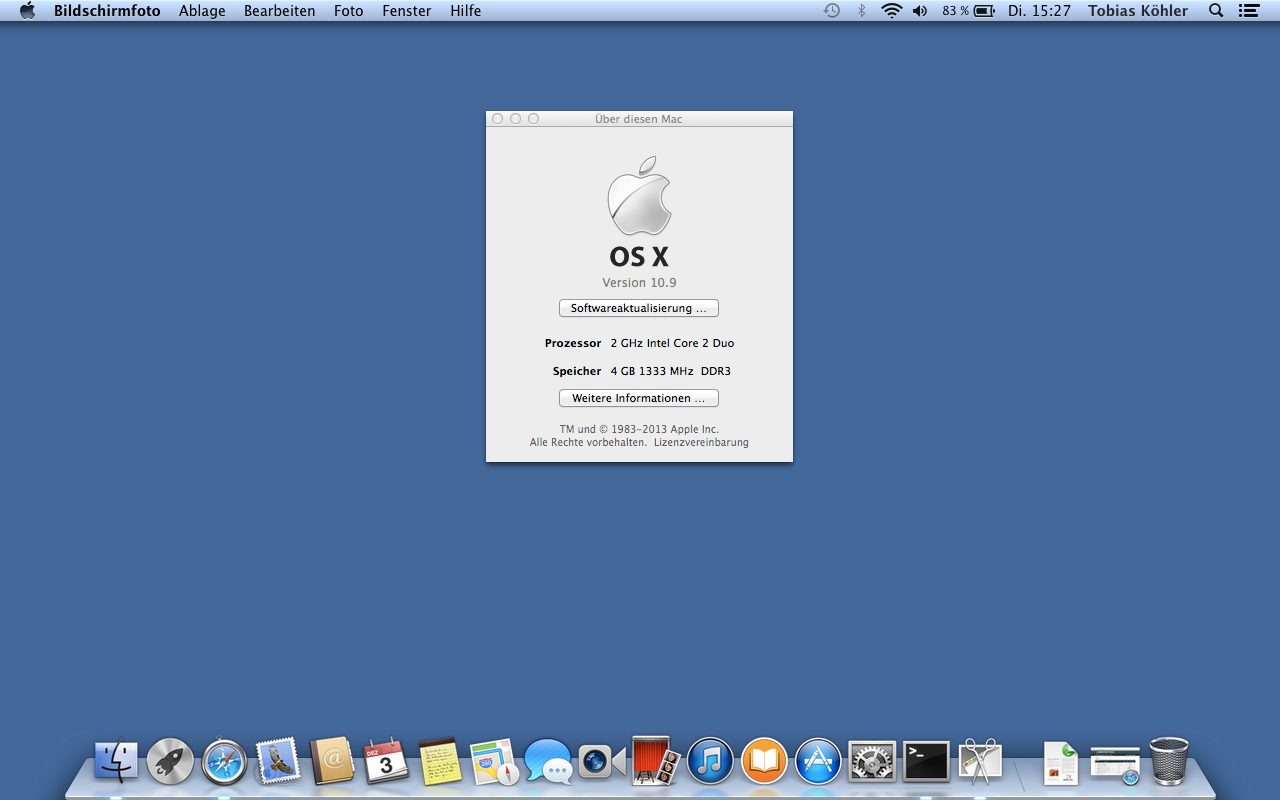The width and height of the screenshot is (1280, 800).
Task: Click the Weitere Informationen button
Action: tap(638, 398)
